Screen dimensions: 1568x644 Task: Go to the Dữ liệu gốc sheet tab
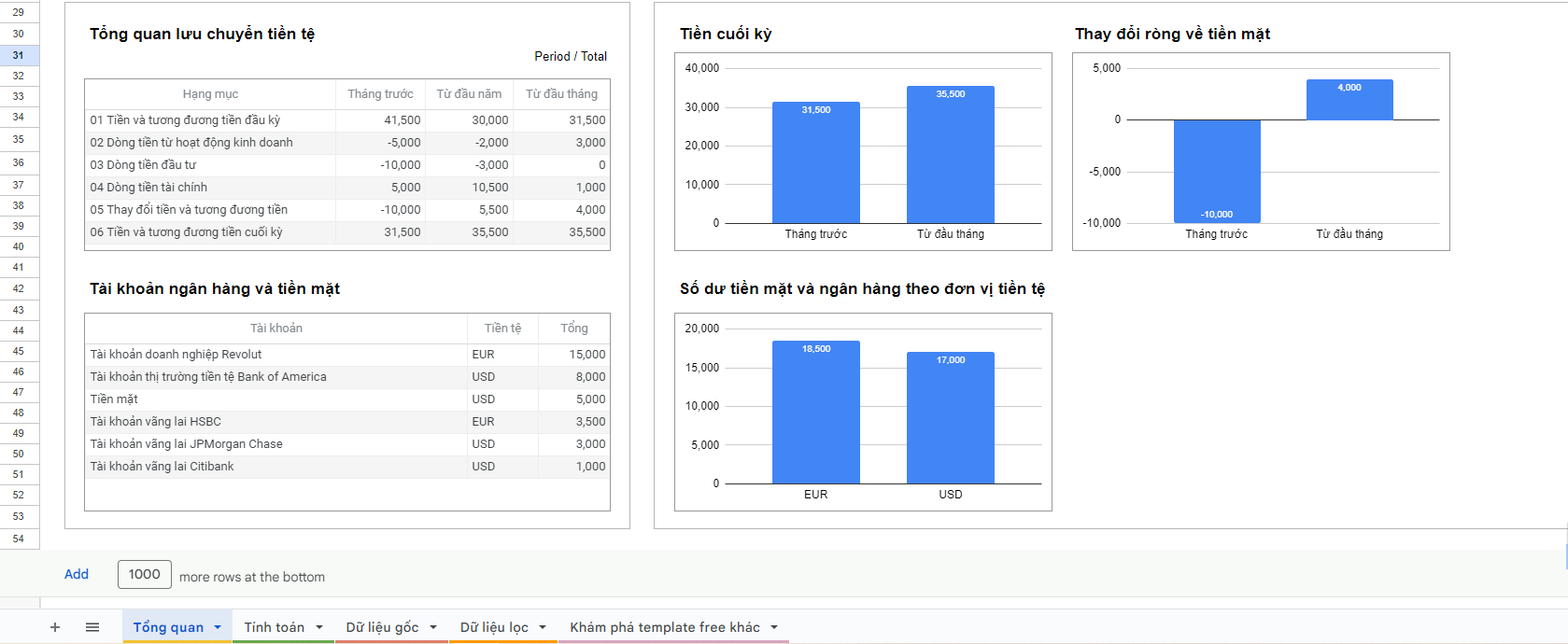[382, 627]
